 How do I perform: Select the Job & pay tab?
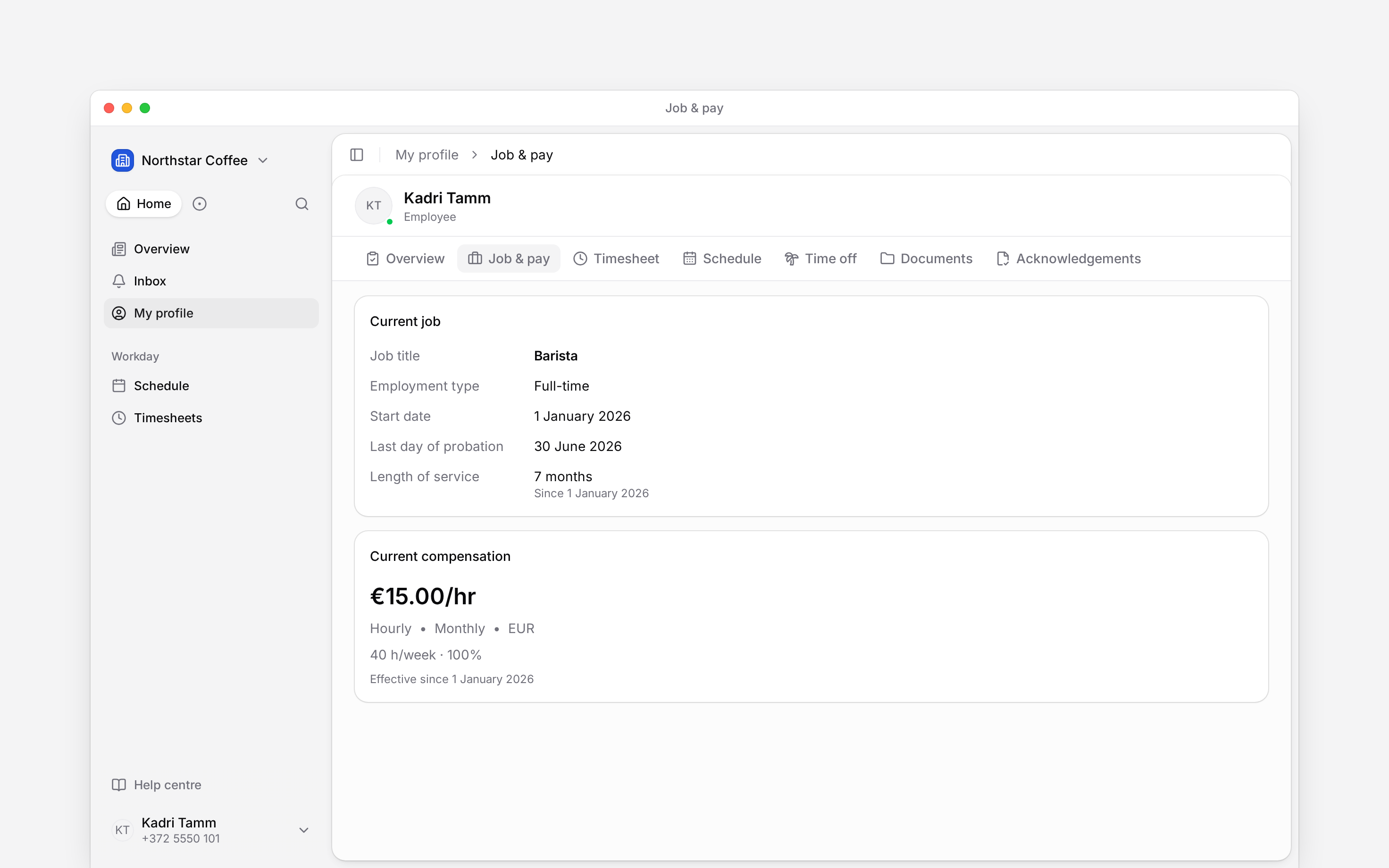click(x=509, y=259)
